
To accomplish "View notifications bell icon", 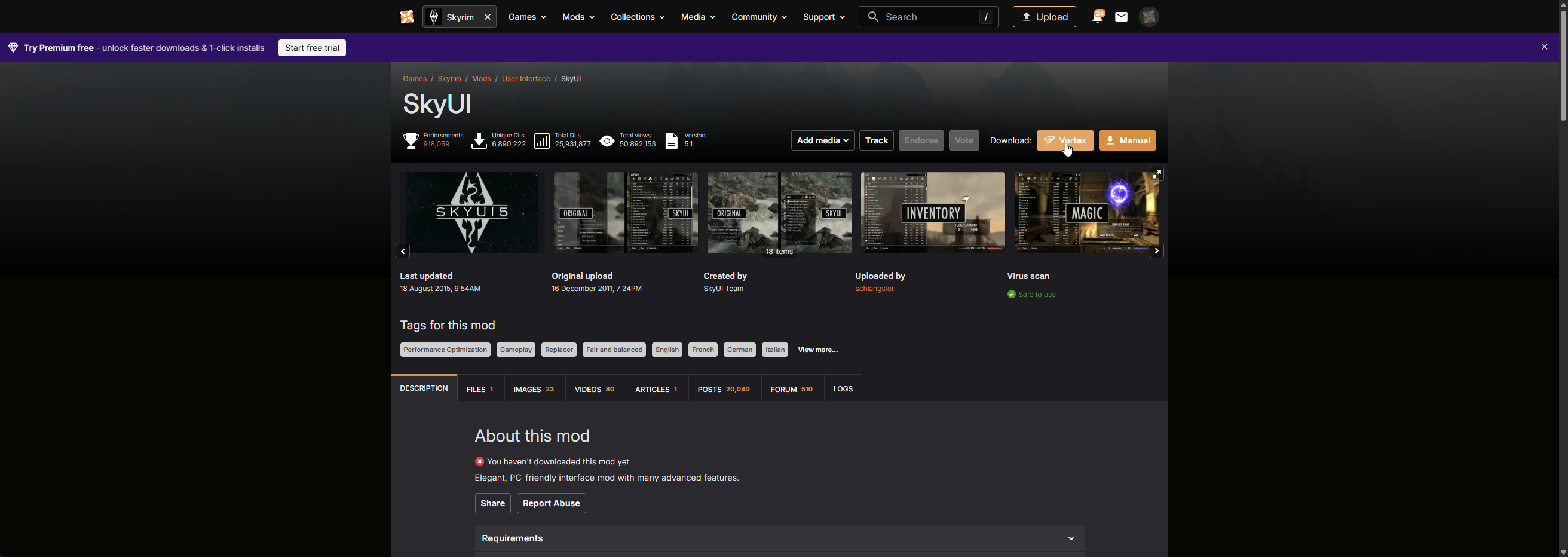I will click(1098, 17).
